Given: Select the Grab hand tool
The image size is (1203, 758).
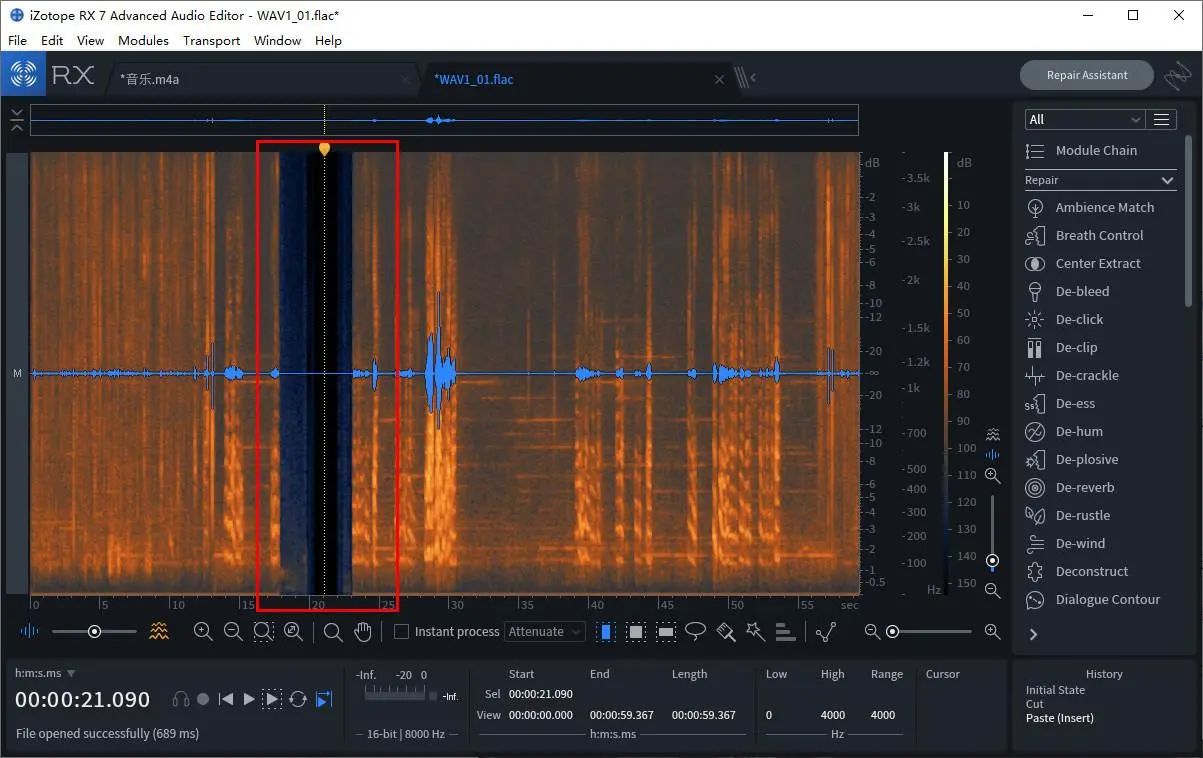Looking at the screenshot, I should point(363,631).
